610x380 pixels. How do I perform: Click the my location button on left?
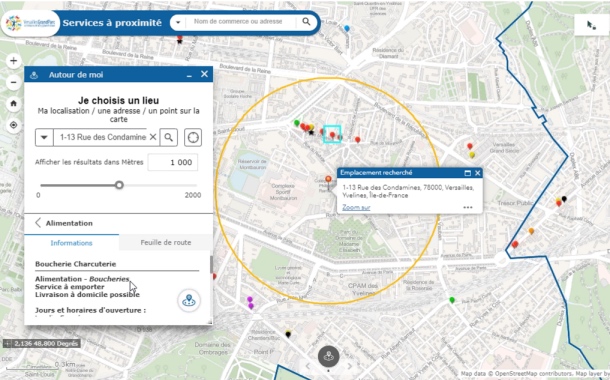pos(14,125)
